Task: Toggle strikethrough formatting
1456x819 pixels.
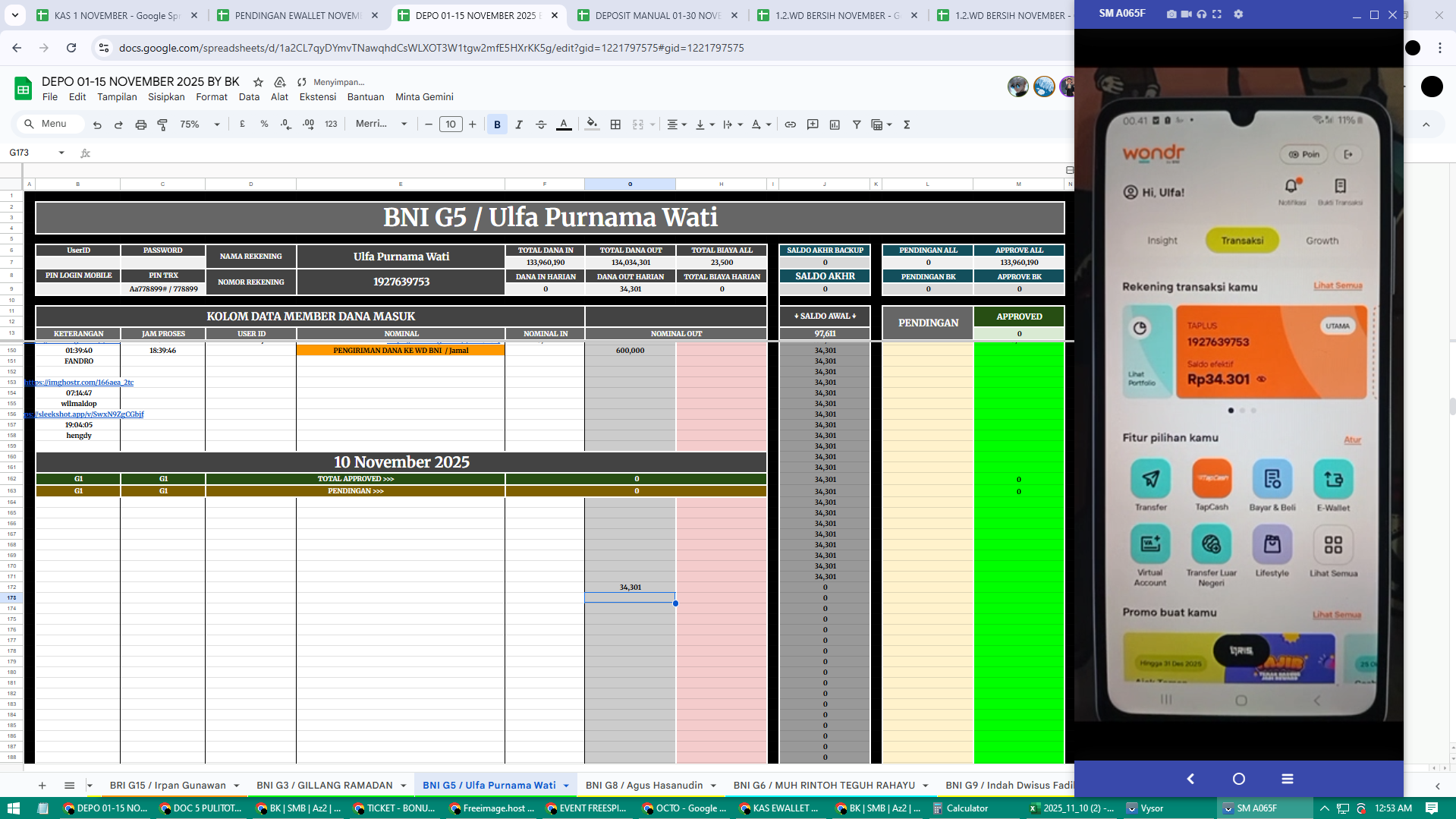Action: (x=541, y=124)
